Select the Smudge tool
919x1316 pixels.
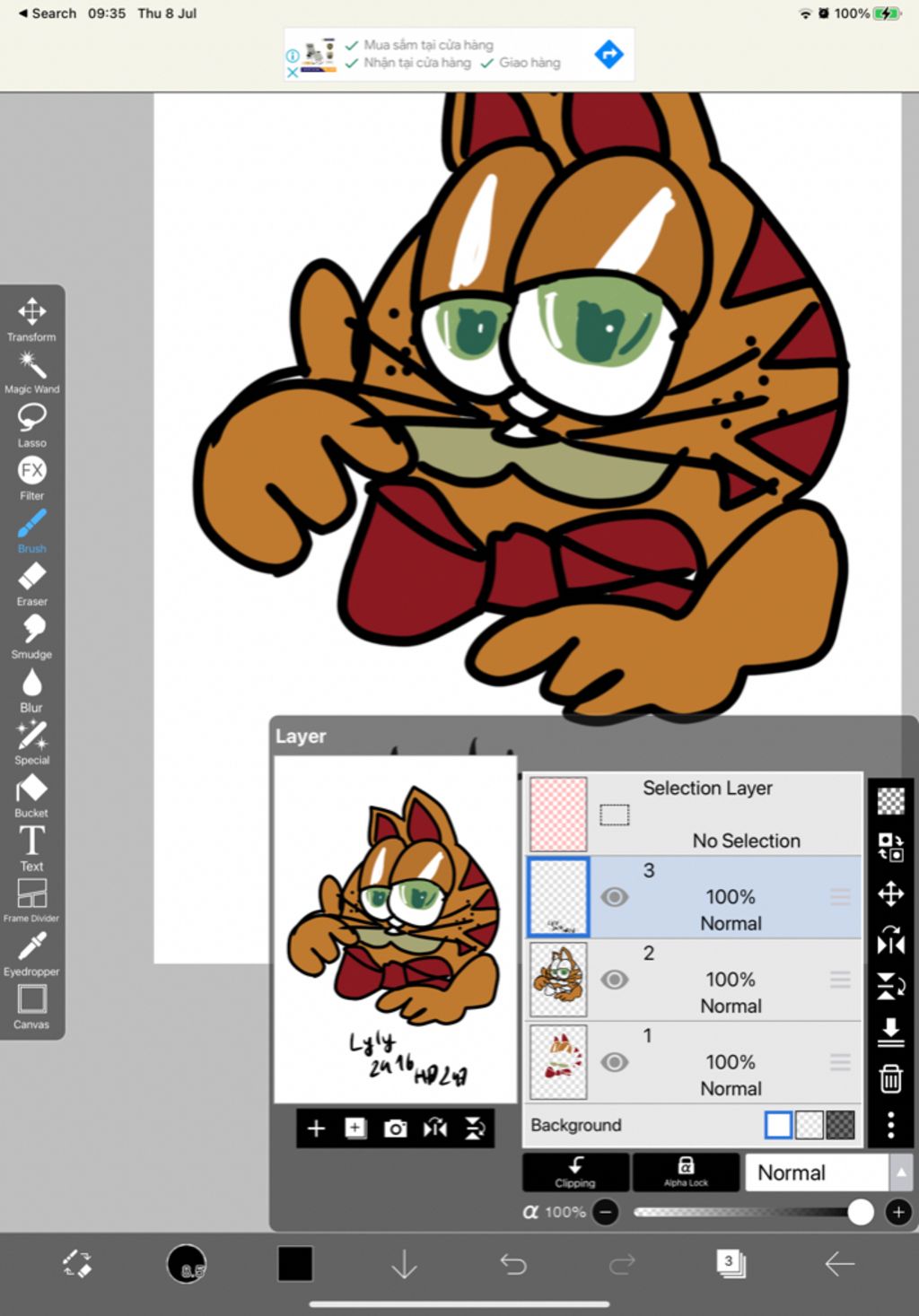click(31, 637)
